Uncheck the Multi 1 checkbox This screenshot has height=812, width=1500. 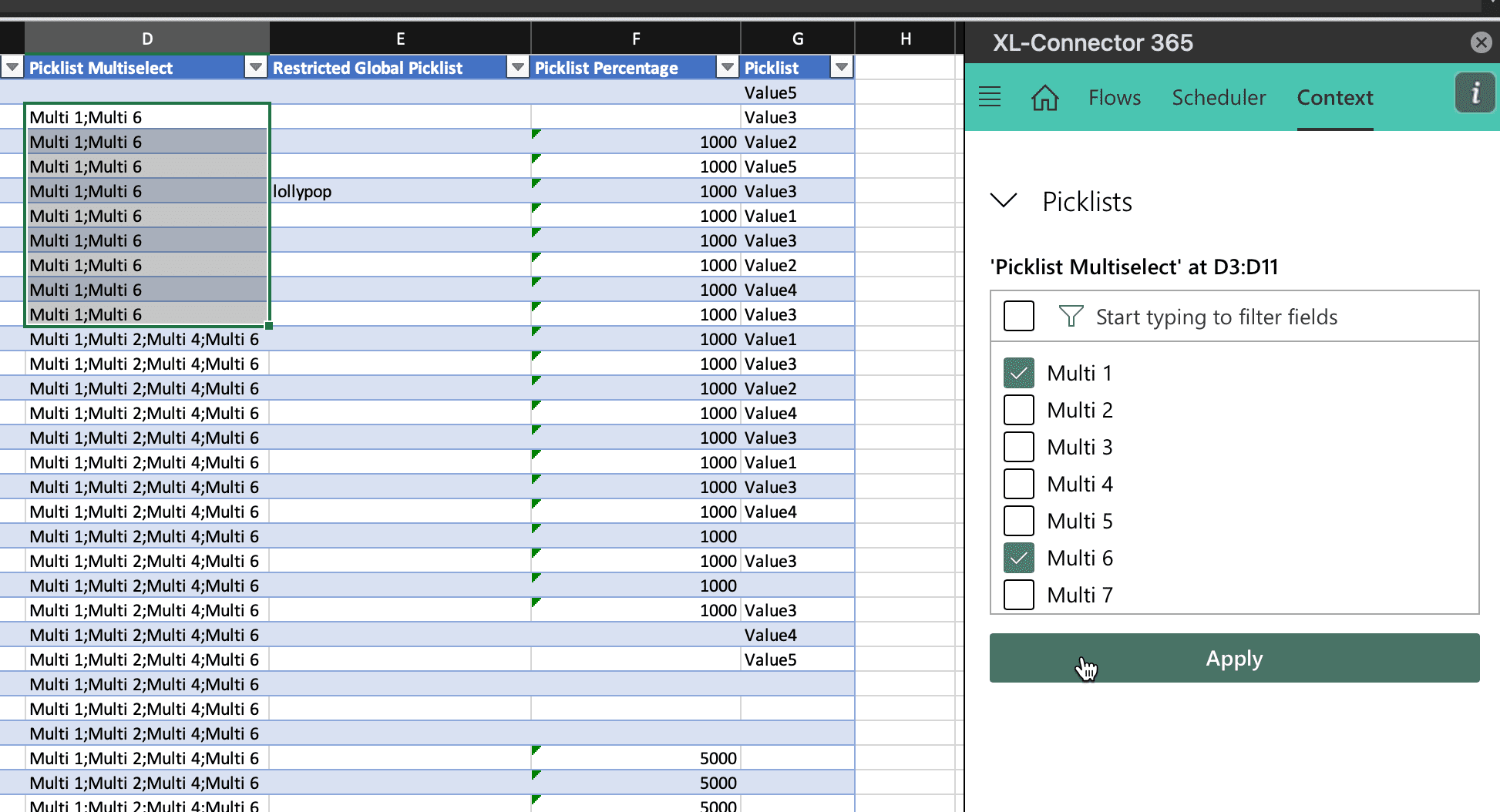[x=1018, y=373]
